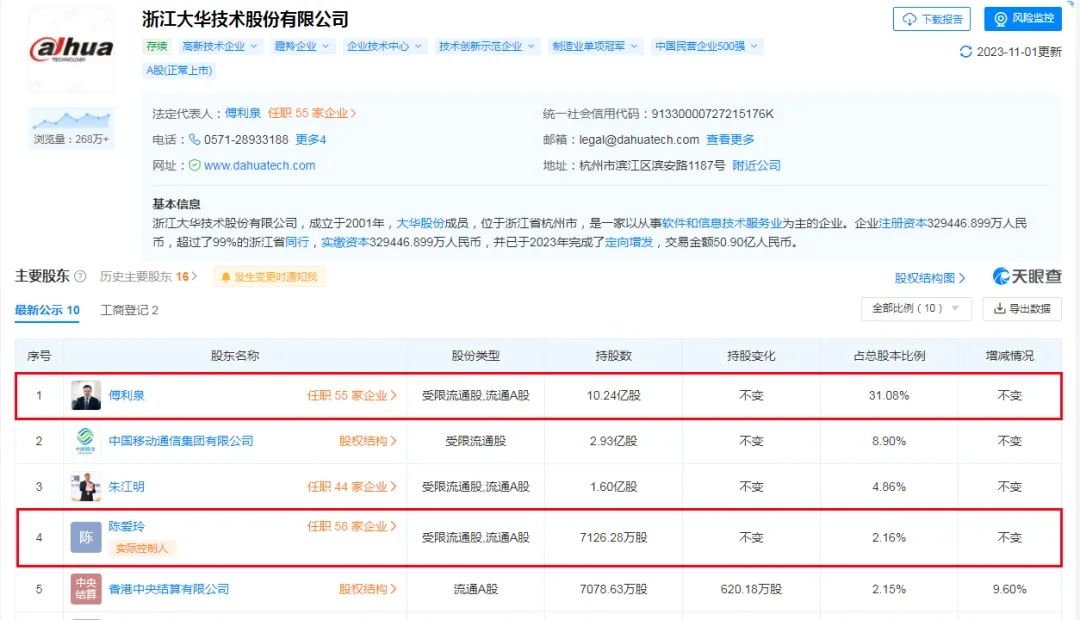Click the 7126.28万股 holdings cell

point(614,537)
